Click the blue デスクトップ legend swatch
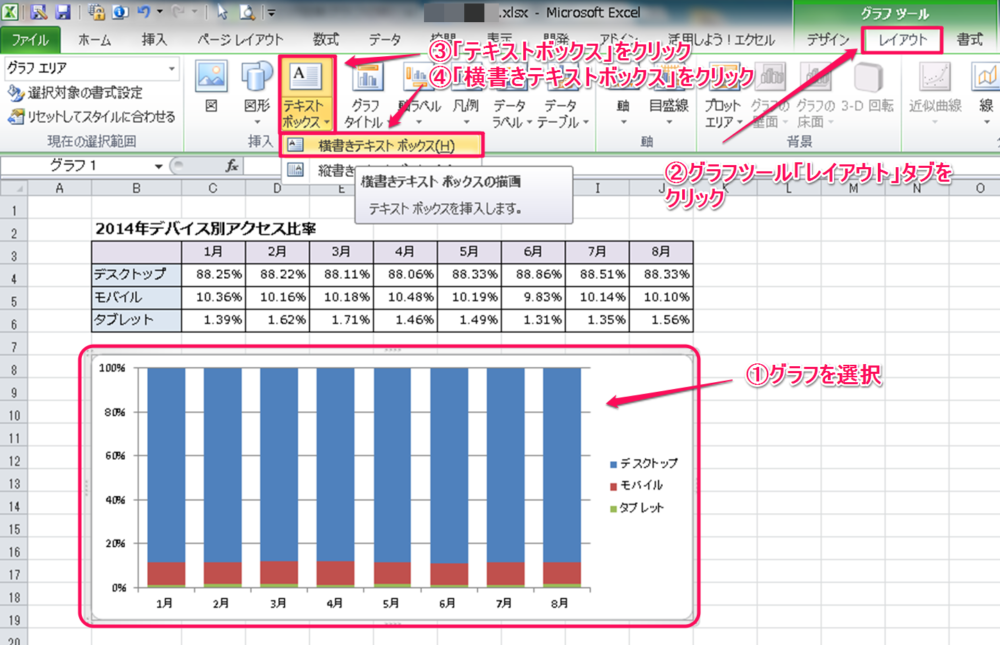This screenshot has height=645, width=1000. 613,463
